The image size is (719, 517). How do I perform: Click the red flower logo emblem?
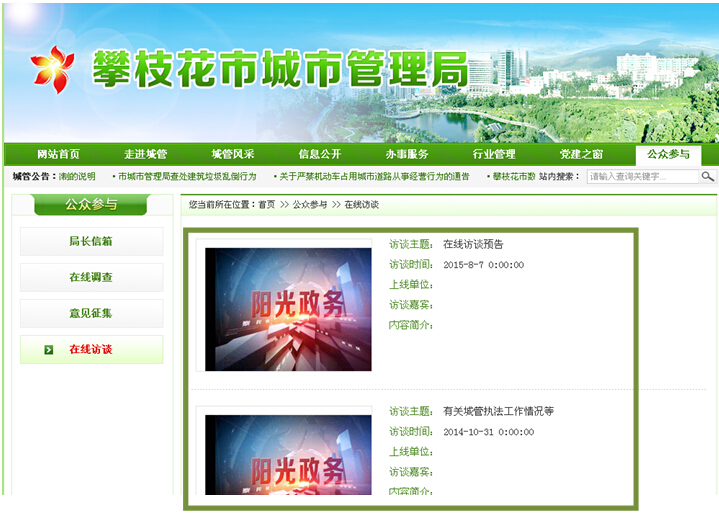click(50, 68)
